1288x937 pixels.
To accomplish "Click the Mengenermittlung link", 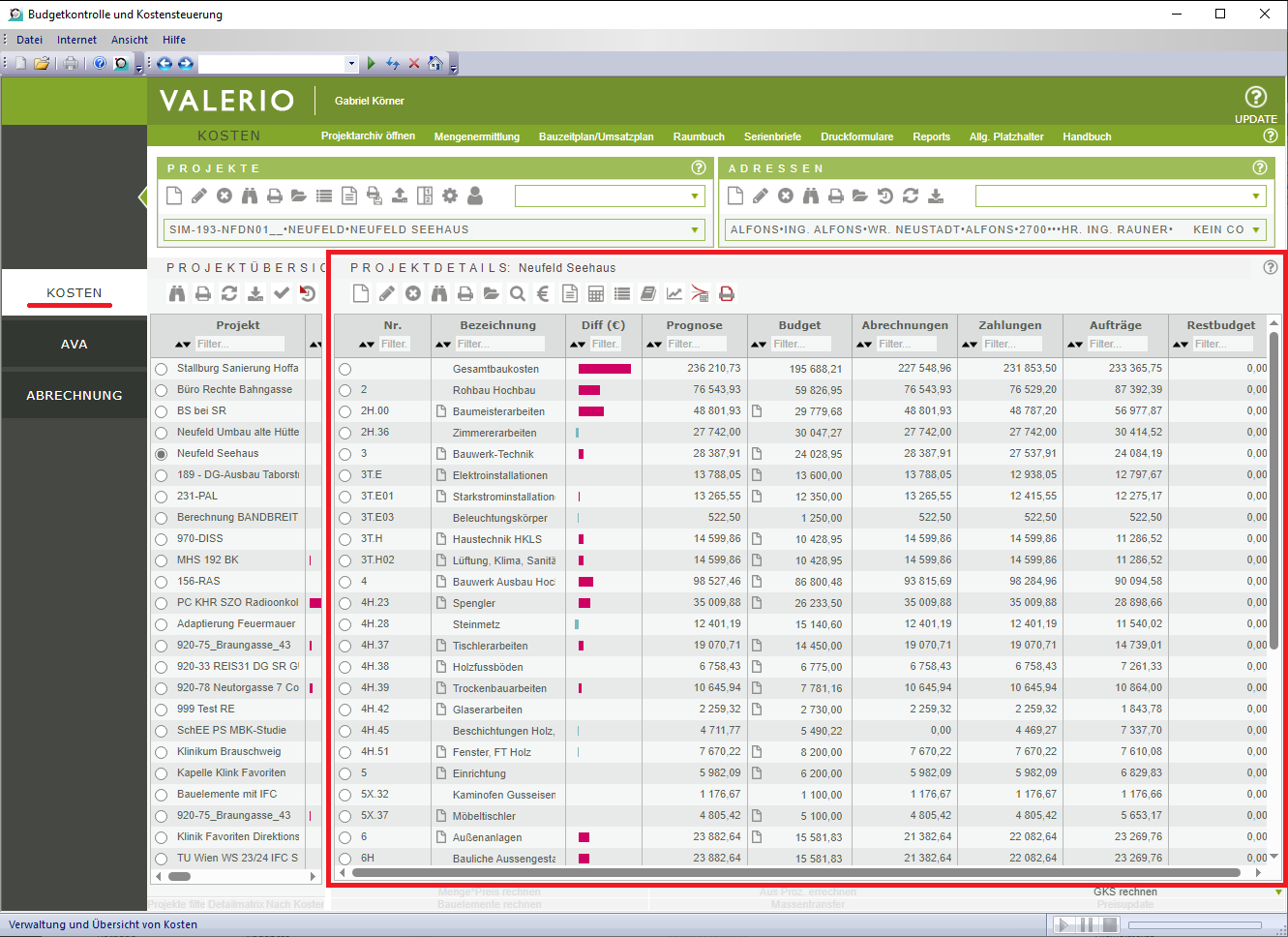I will pos(477,136).
